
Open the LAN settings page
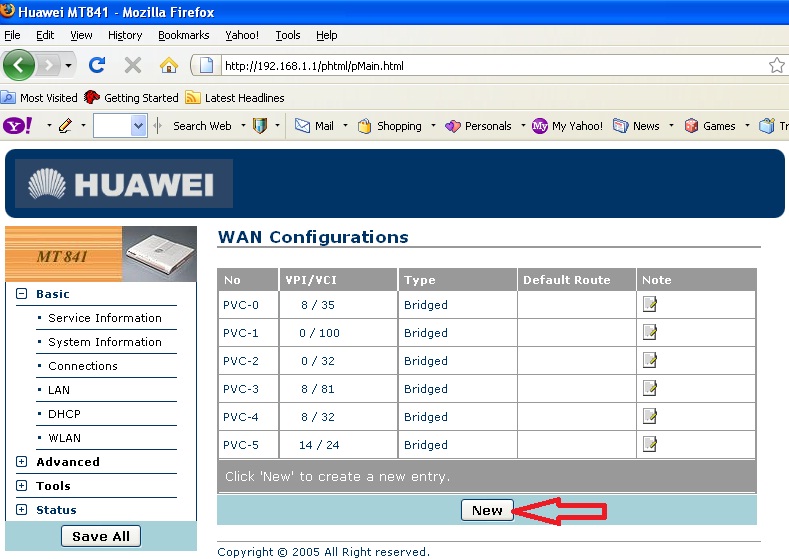(59, 390)
